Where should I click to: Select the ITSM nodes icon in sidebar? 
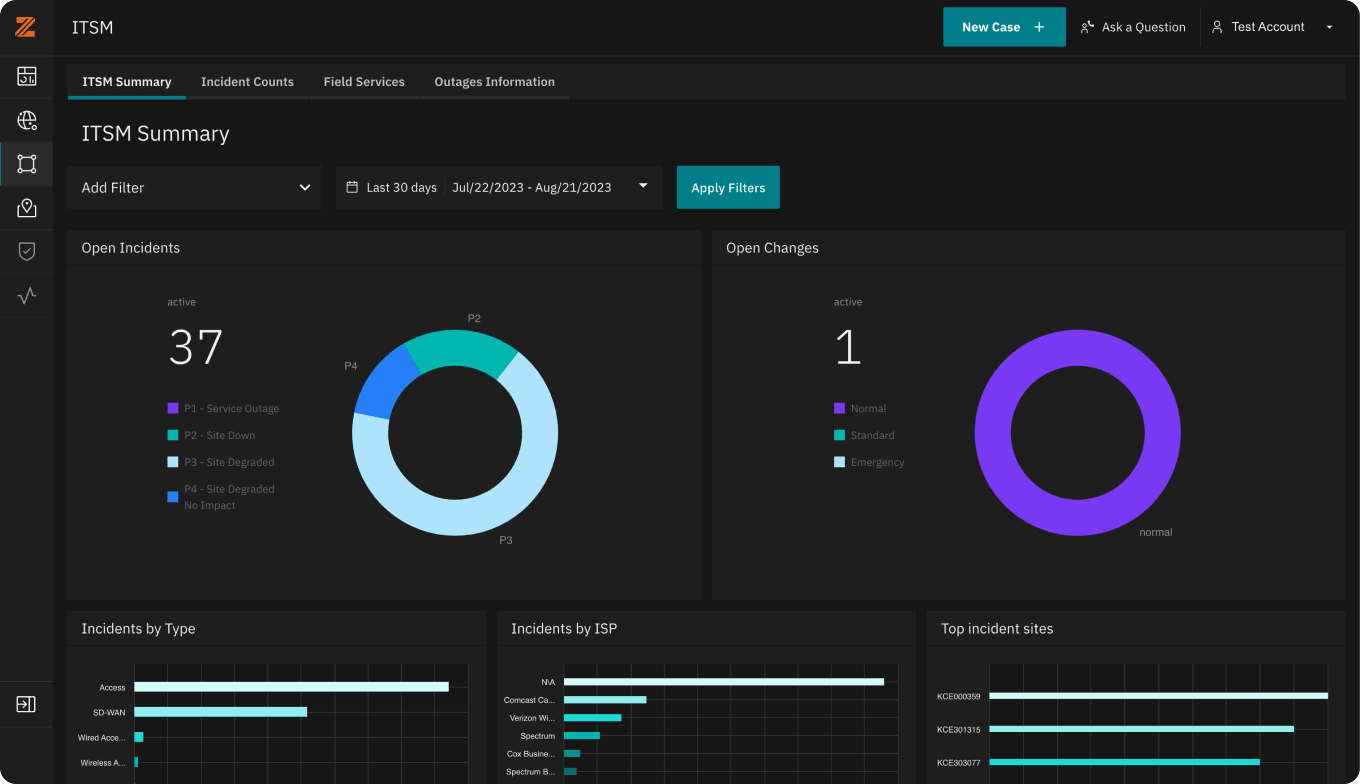(x=27, y=164)
